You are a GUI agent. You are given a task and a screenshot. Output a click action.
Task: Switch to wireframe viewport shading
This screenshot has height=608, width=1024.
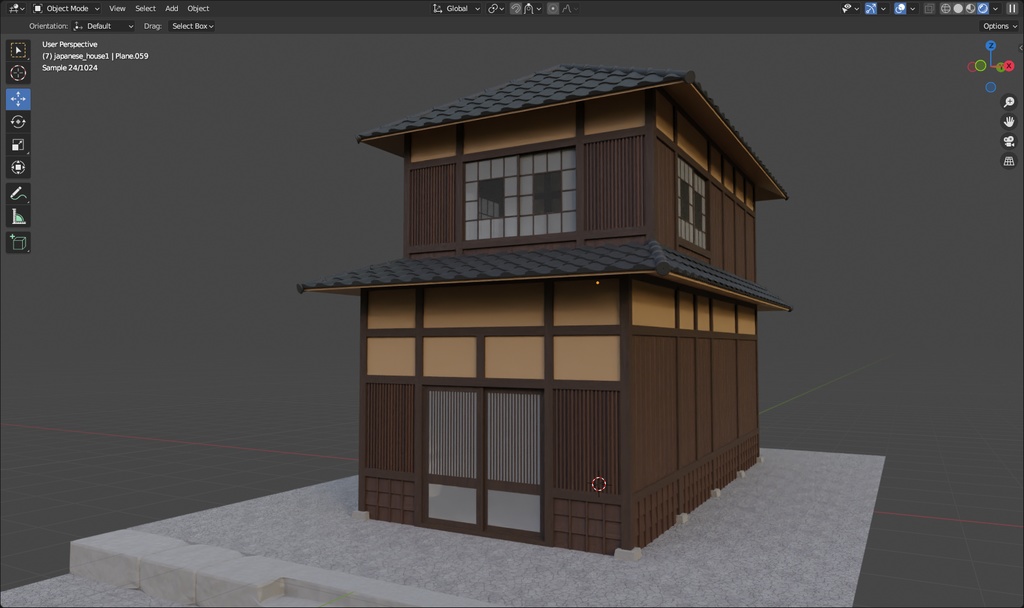[x=945, y=8]
